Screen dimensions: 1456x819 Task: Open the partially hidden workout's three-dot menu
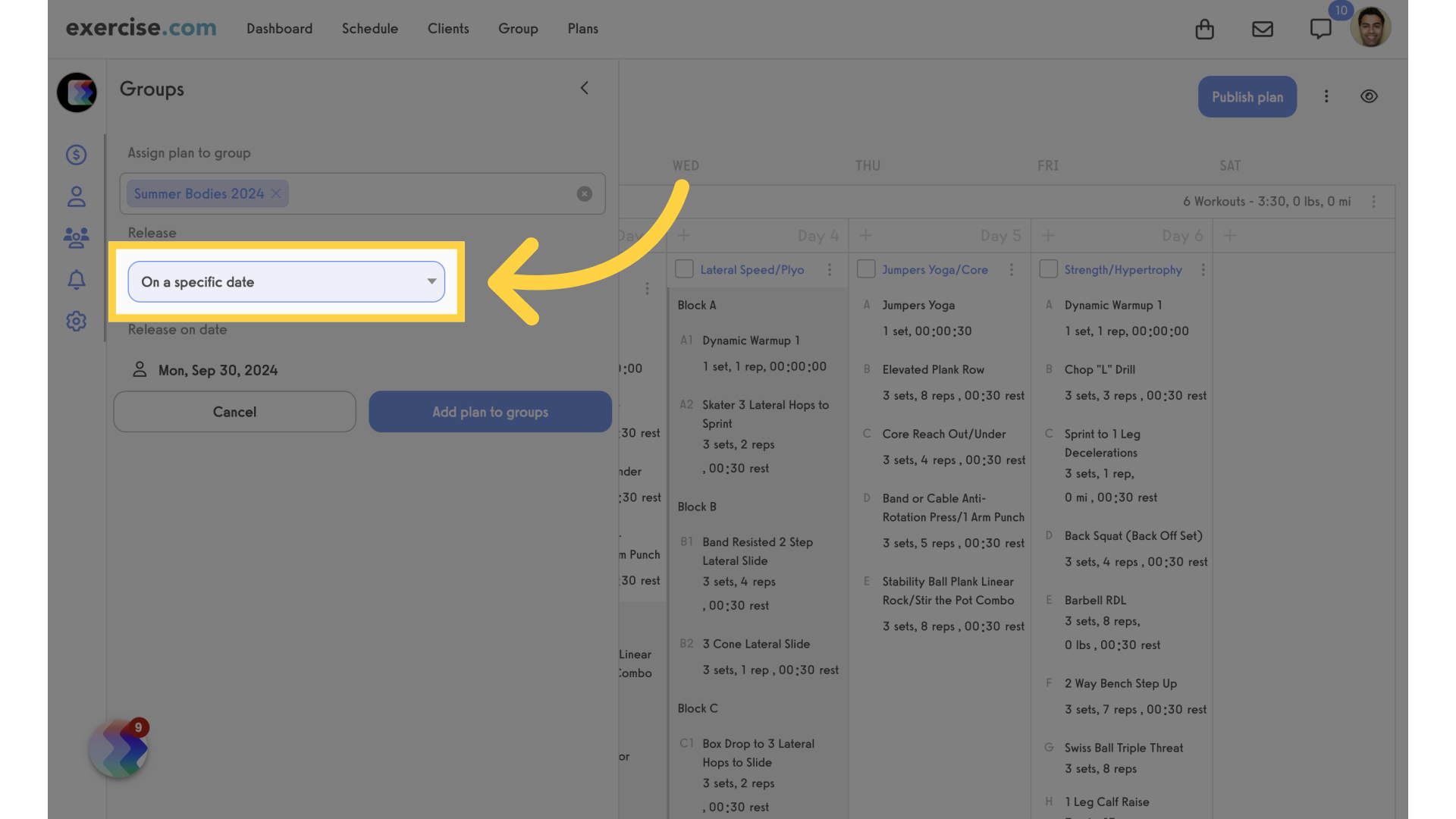[647, 289]
